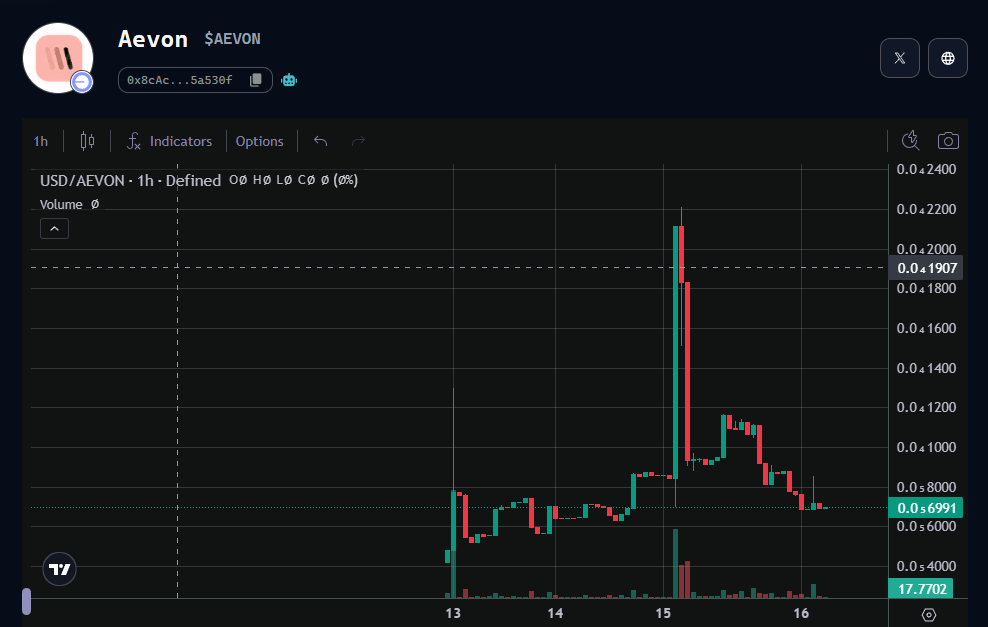The image size is (988, 627).
Task: Open the X (Twitter) link button
Action: tap(899, 58)
